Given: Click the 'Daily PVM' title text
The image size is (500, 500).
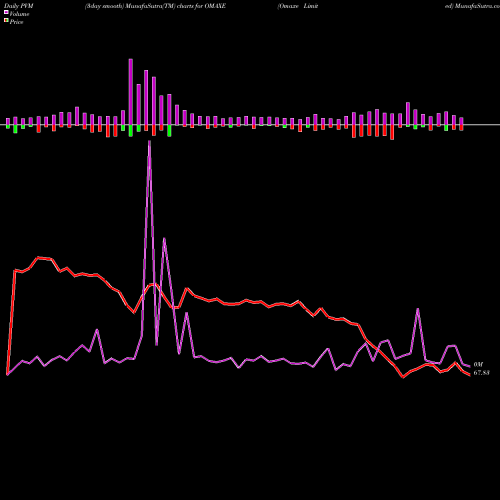Looking at the screenshot, I should [x=19, y=6].
